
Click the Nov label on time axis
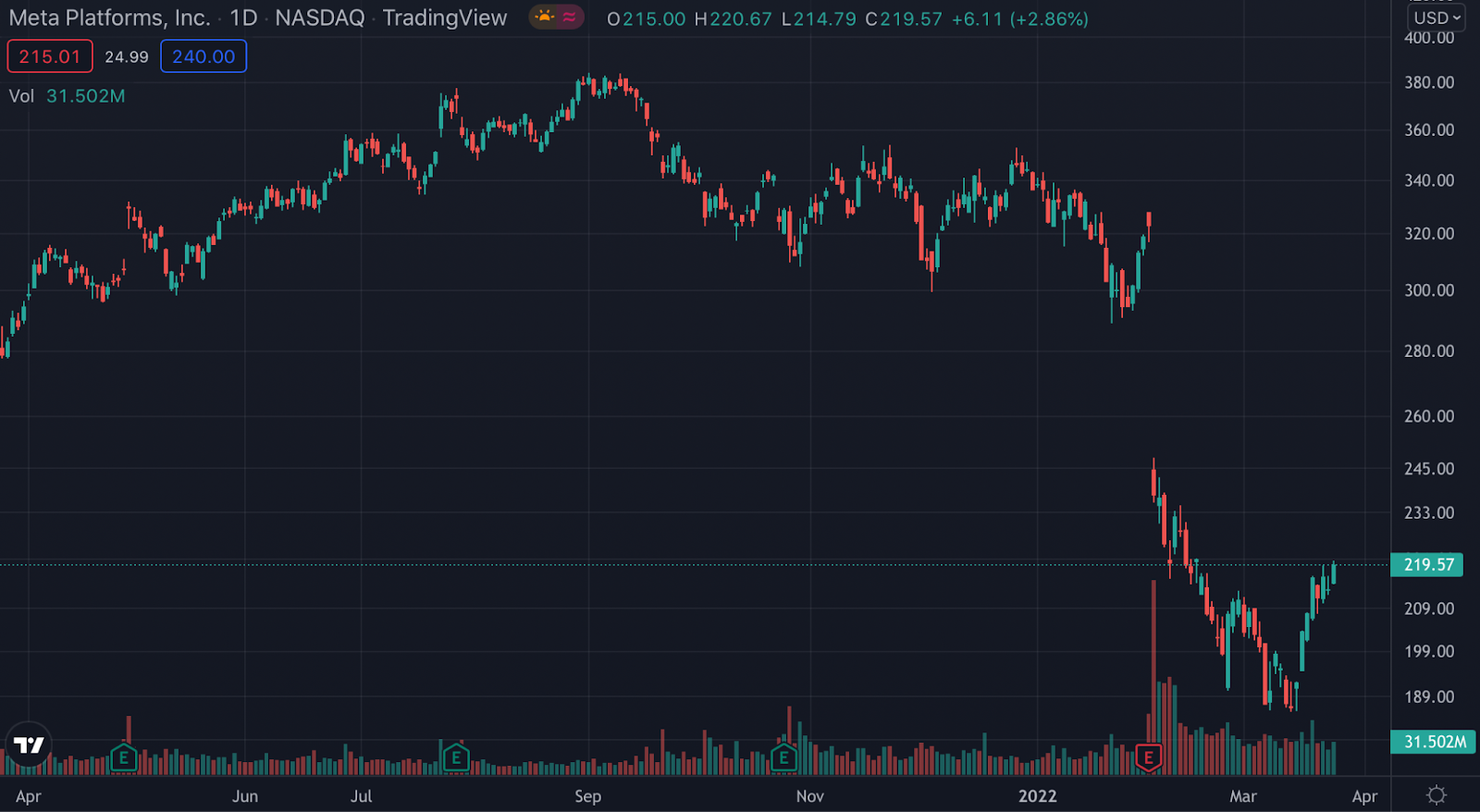point(810,796)
